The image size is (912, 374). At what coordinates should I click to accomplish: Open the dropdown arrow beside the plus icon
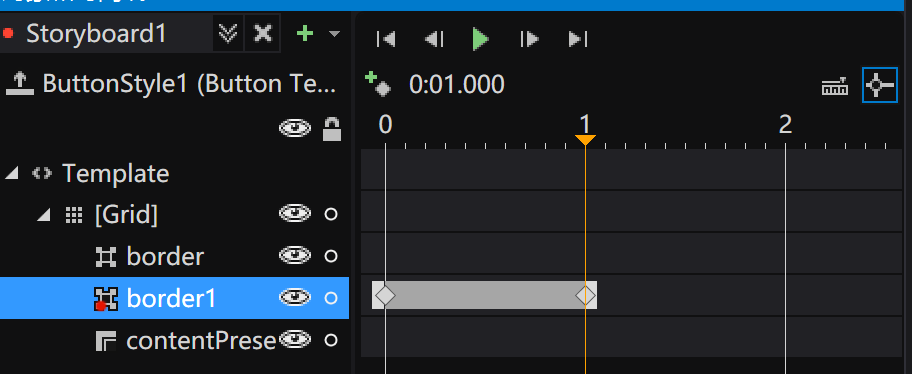(334, 34)
